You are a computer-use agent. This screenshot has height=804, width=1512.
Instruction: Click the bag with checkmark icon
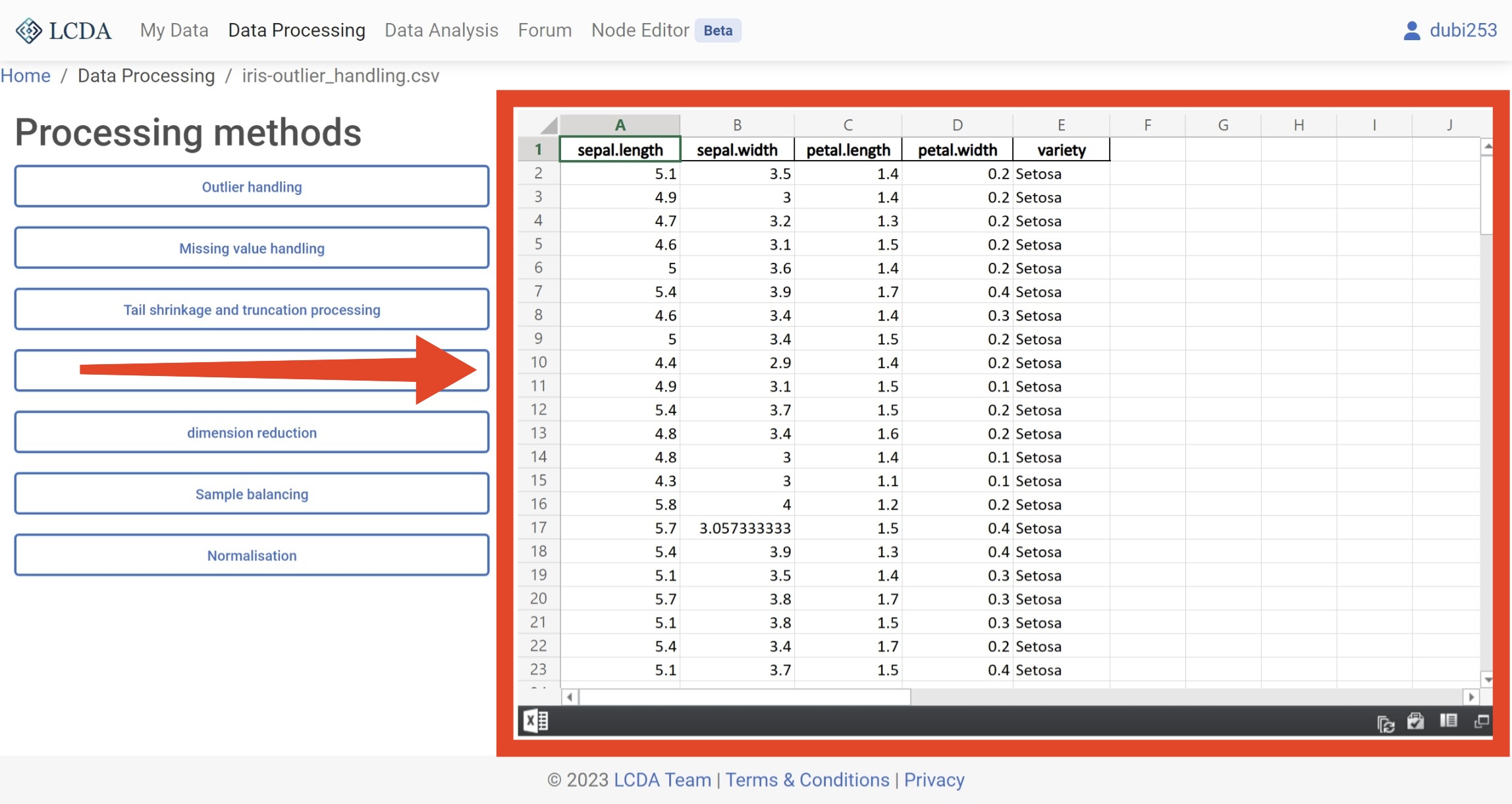1415,722
